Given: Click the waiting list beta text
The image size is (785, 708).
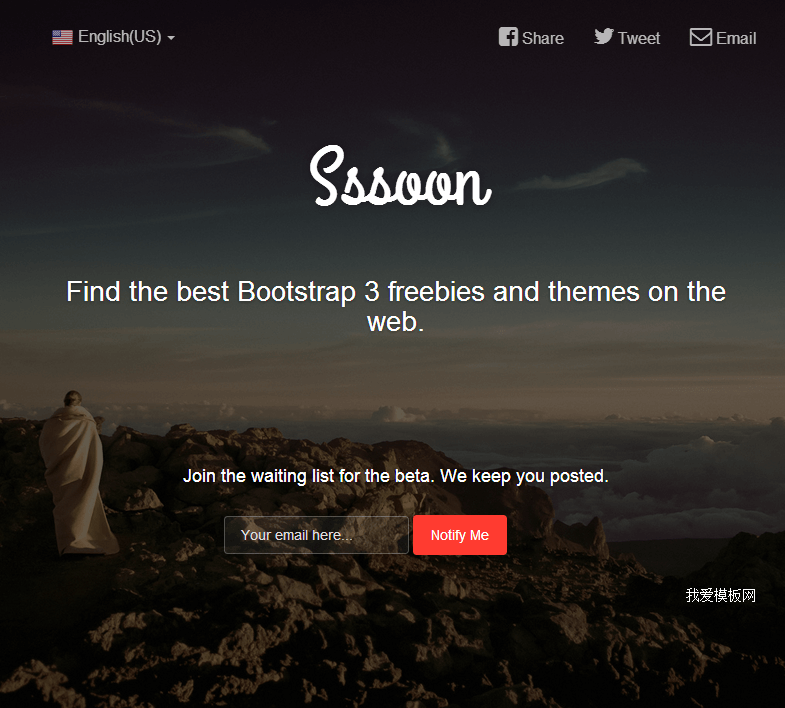Looking at the screenshot, I should coord(309,476).
